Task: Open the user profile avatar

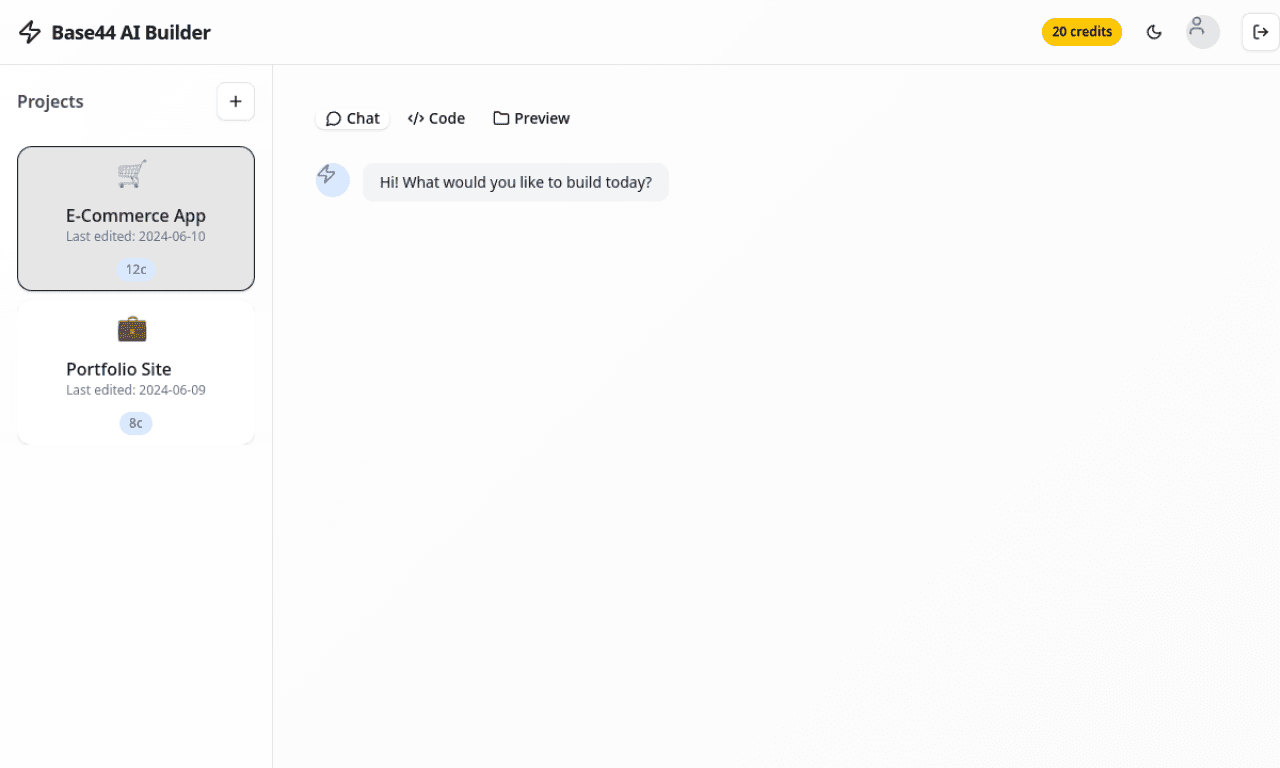Action: tap(1202, 31)
